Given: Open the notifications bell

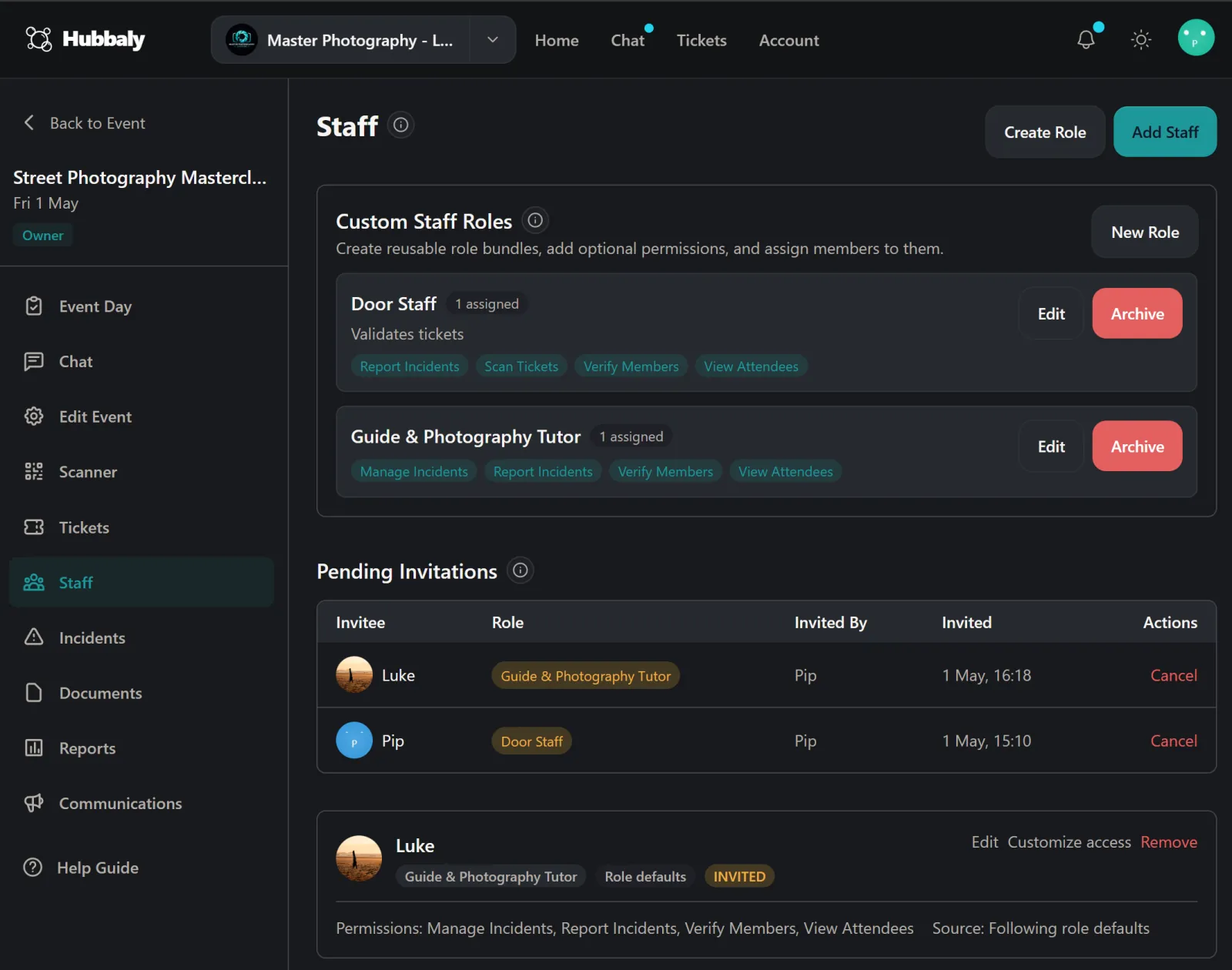Looking at the screenshot, I should 1086,40.
